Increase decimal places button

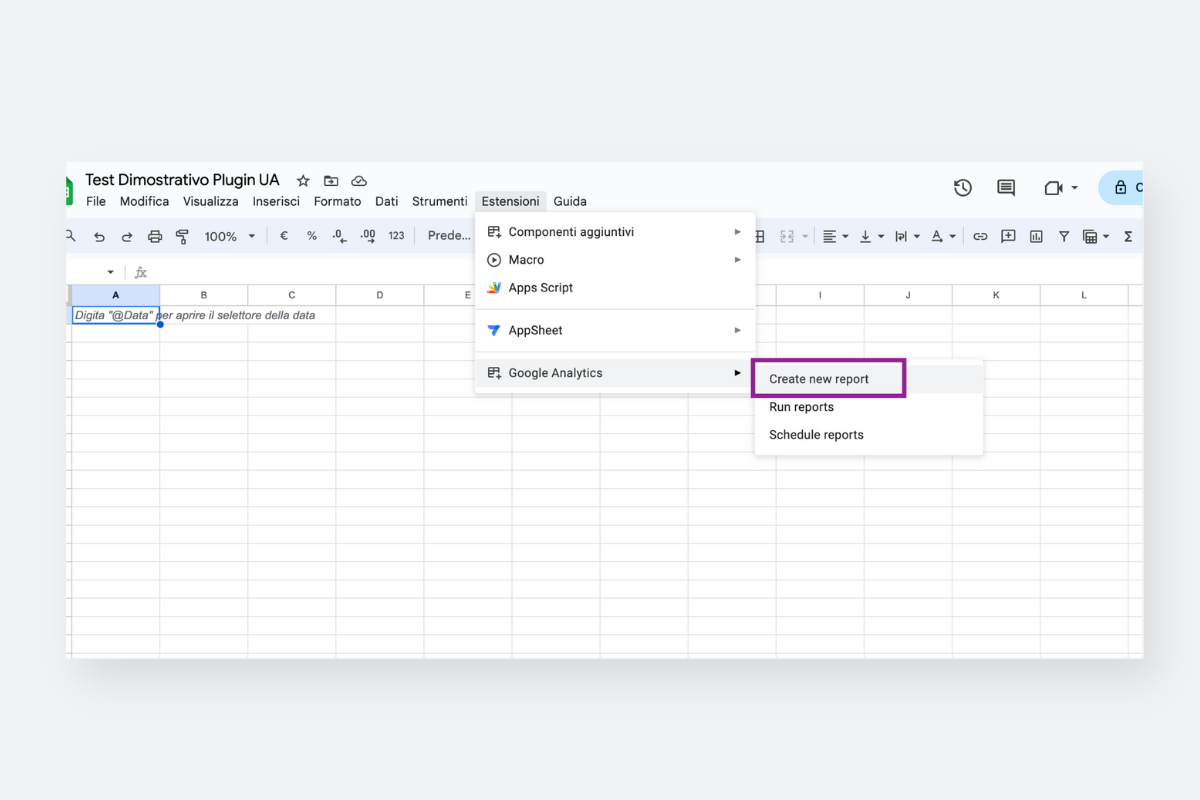click(368, 236)
